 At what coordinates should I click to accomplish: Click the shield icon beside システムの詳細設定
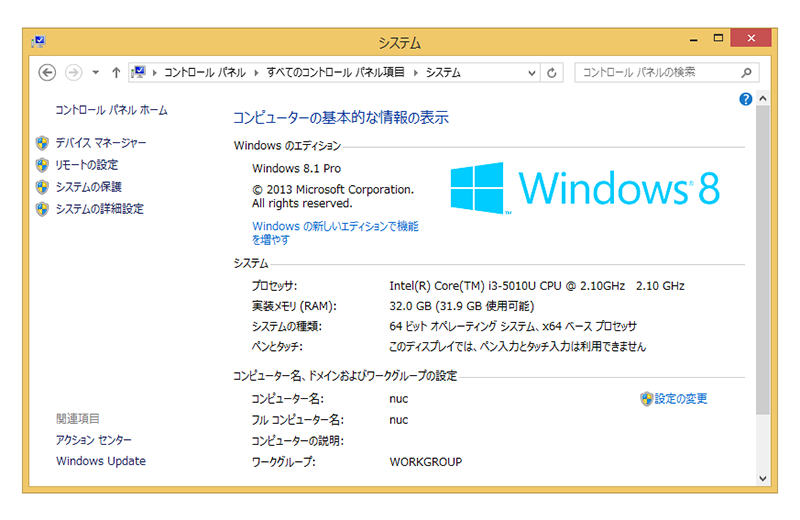(x=42, y=209)
